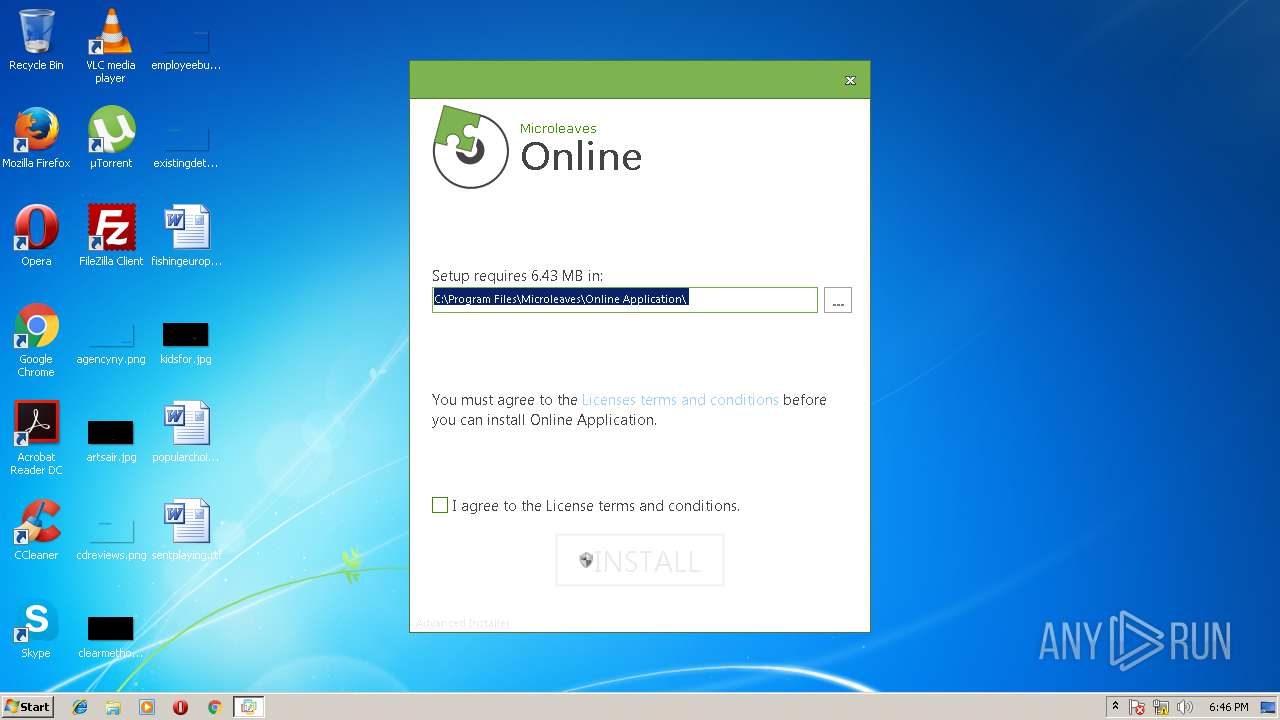Viewport: 1280px width, 720px height.
Task: Click the installation path input field
Action: [x=625, y=299]
